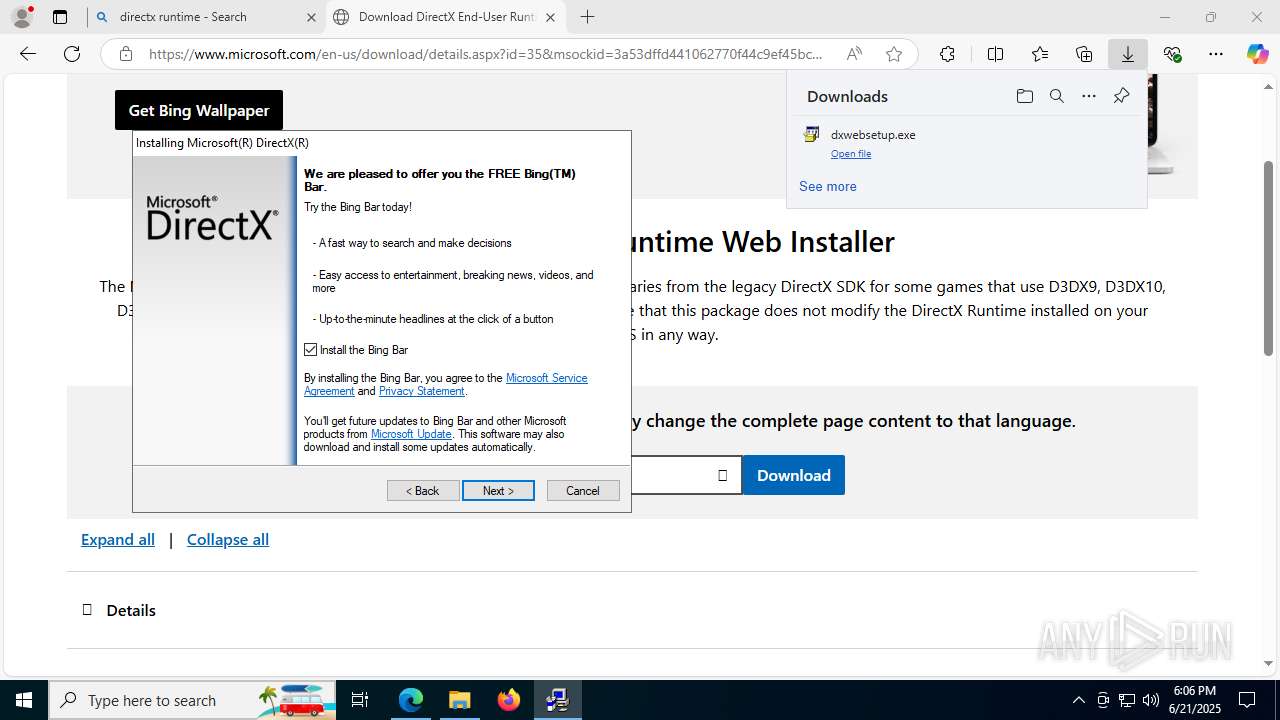The width and height of the screenshot is (1280, 720).
Task: Select the dxwebsetup.exe download entry
Action: click(967, 143)
